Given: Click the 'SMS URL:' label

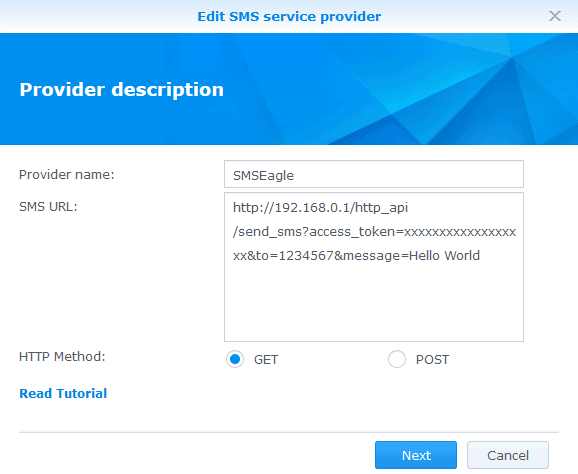Looking at the screenshot, I should coord(48,207).
